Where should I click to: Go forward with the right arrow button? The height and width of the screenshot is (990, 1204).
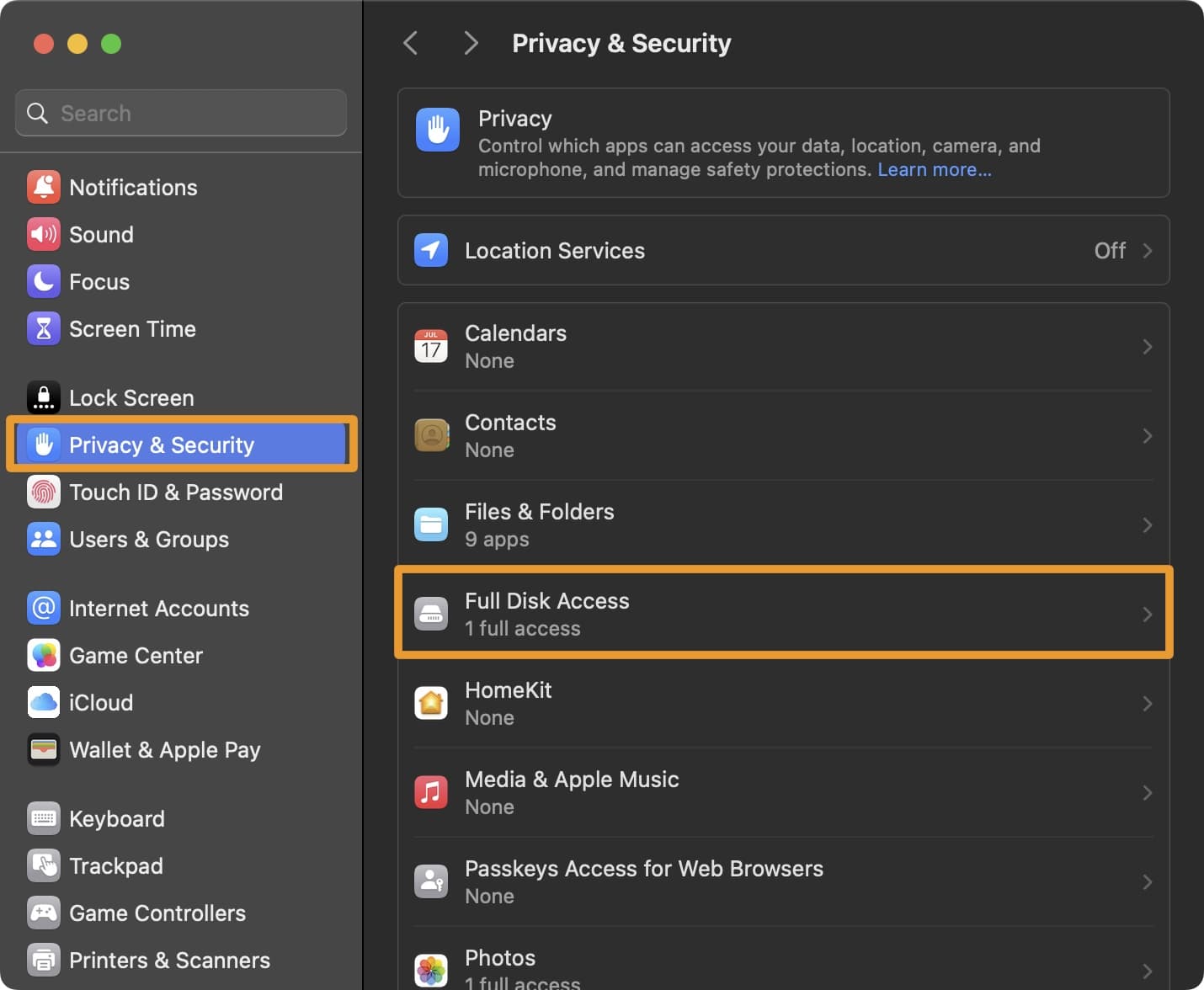tap(471, 43)
